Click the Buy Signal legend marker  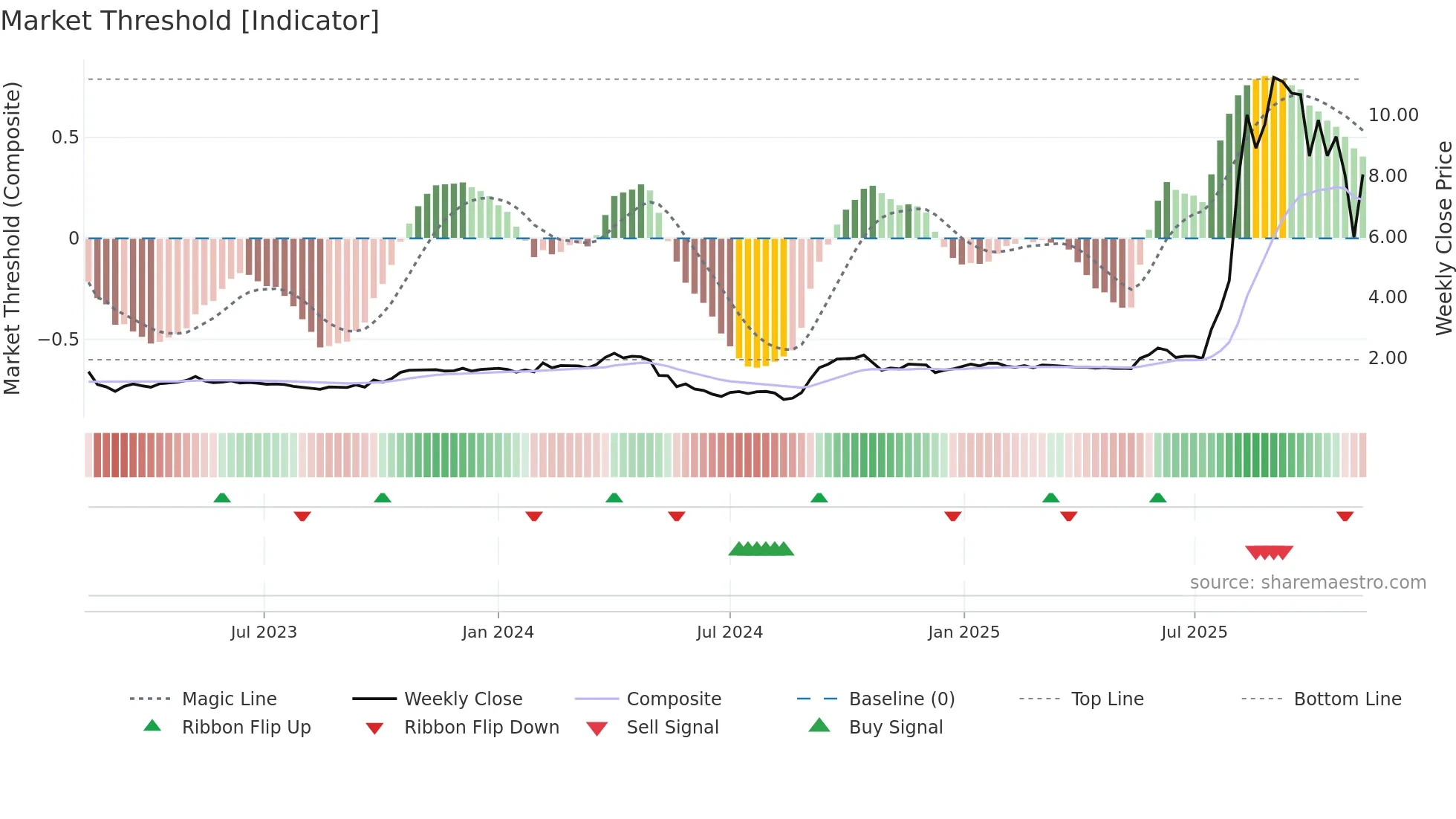(x=819, y=725)
